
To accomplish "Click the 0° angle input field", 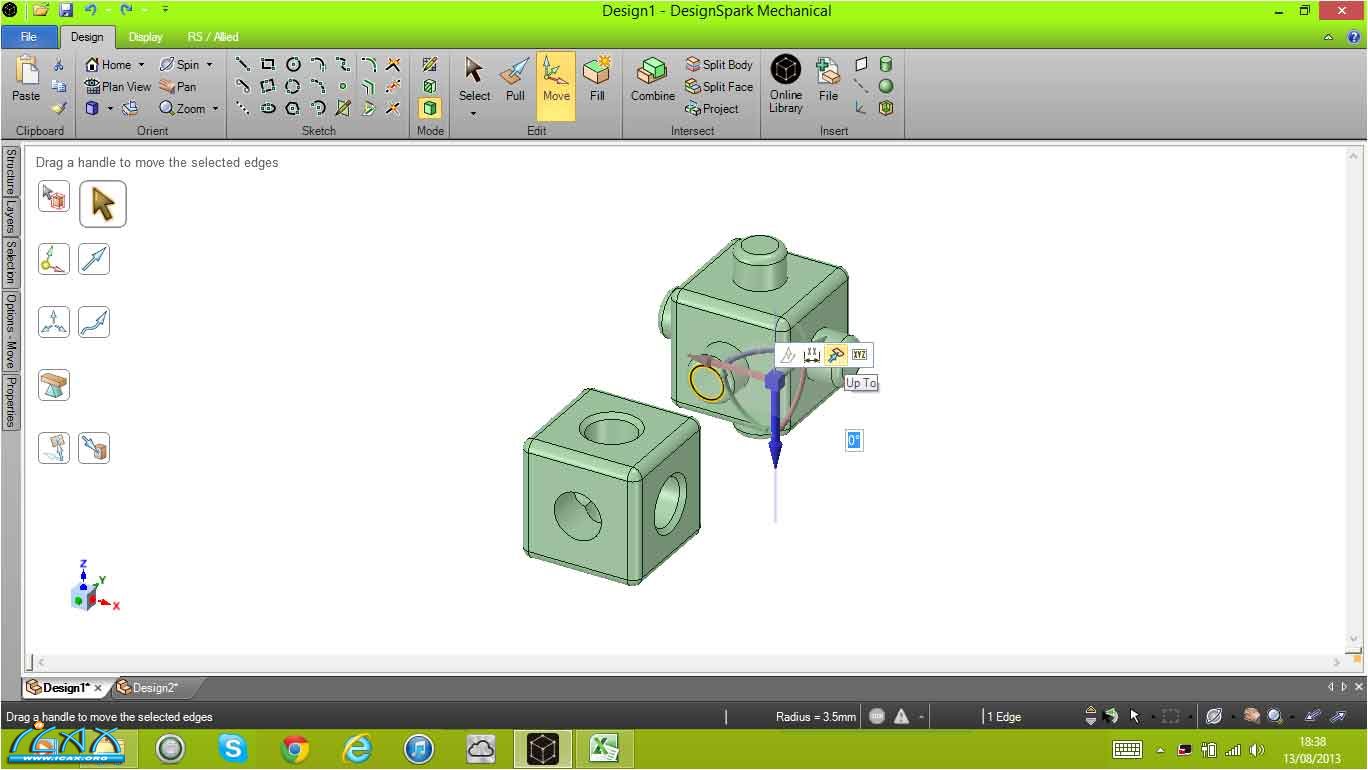I will 854,441.
